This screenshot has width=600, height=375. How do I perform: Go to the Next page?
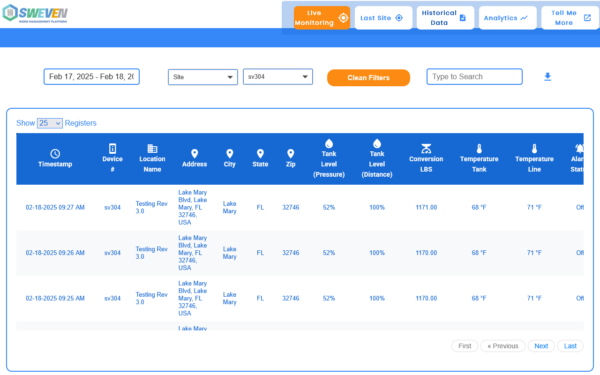pos(541,346)
